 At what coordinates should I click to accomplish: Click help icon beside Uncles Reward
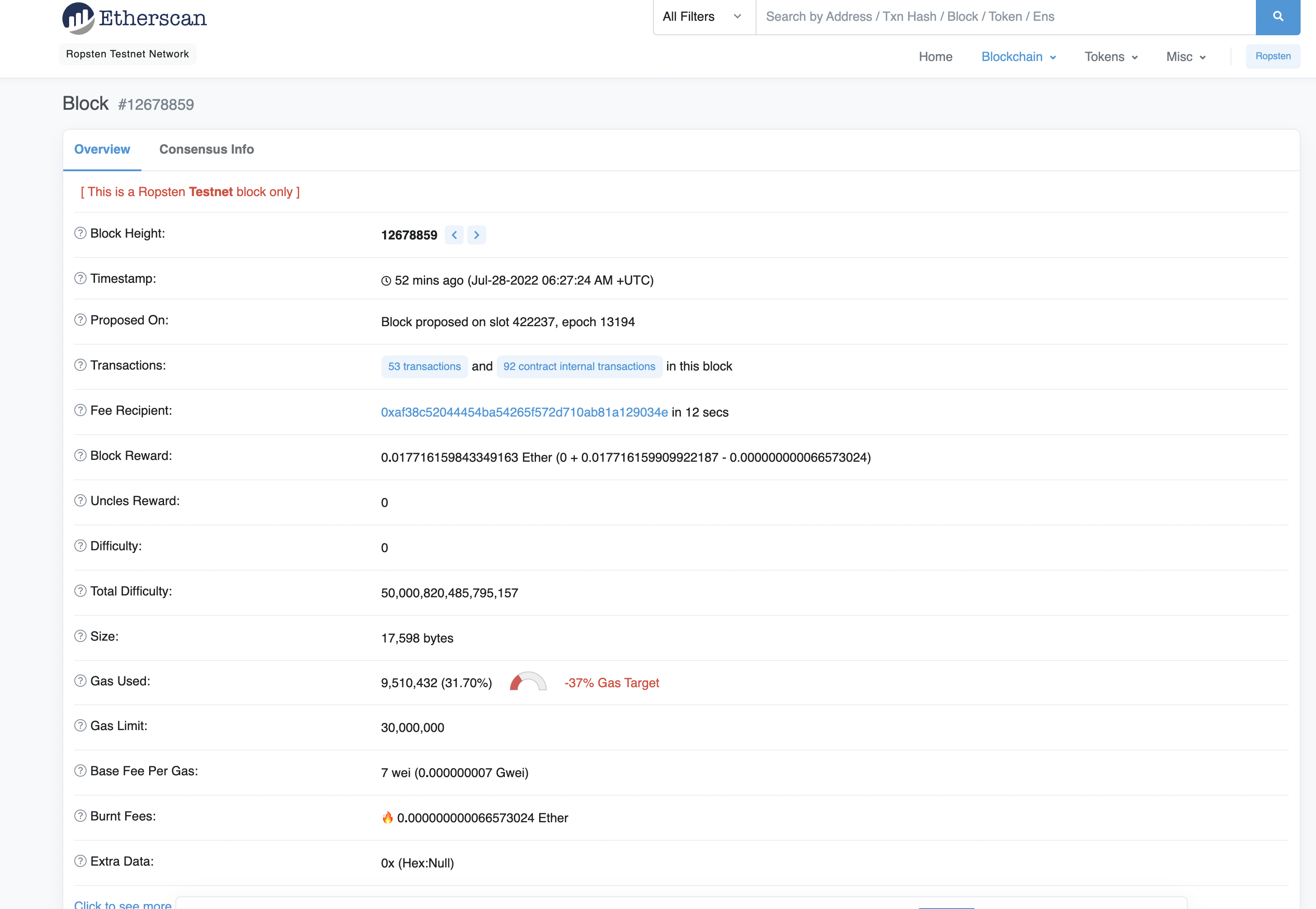click(80, 500)
